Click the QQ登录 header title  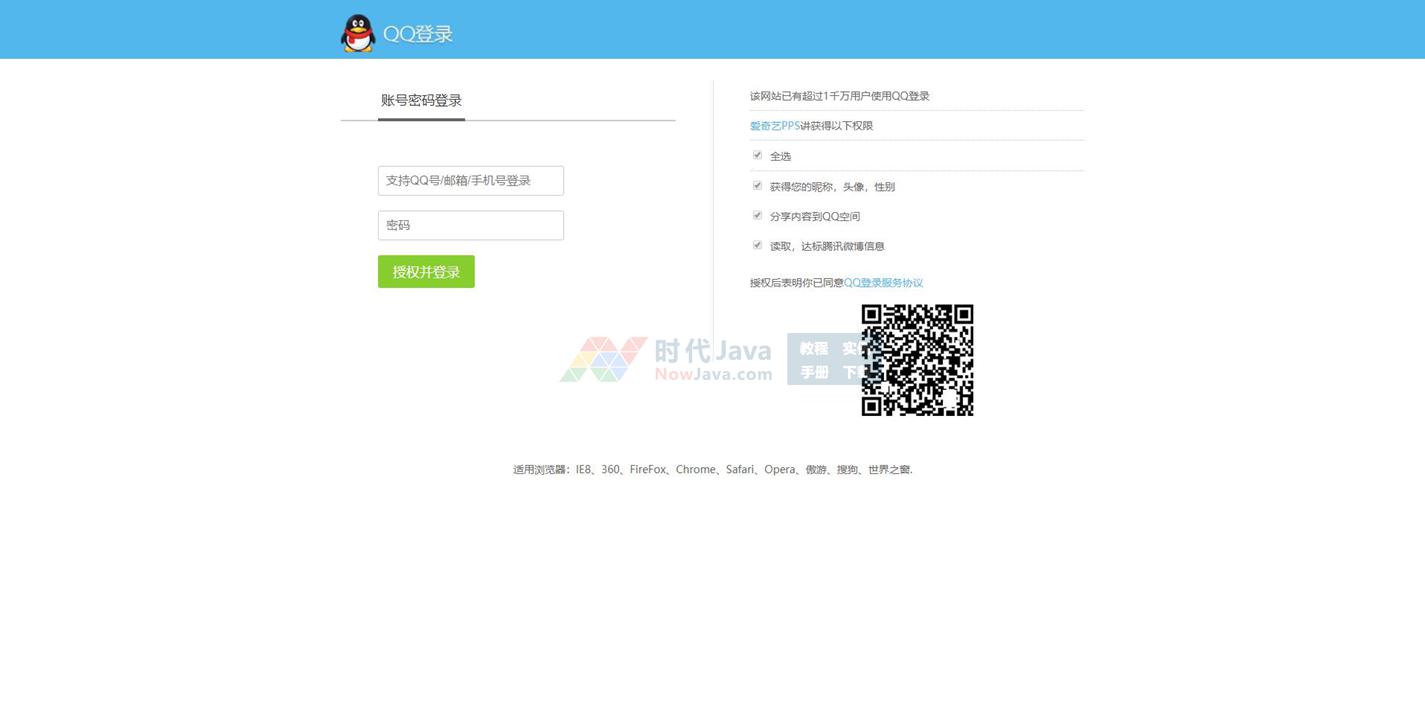click(x=418, y=34)
